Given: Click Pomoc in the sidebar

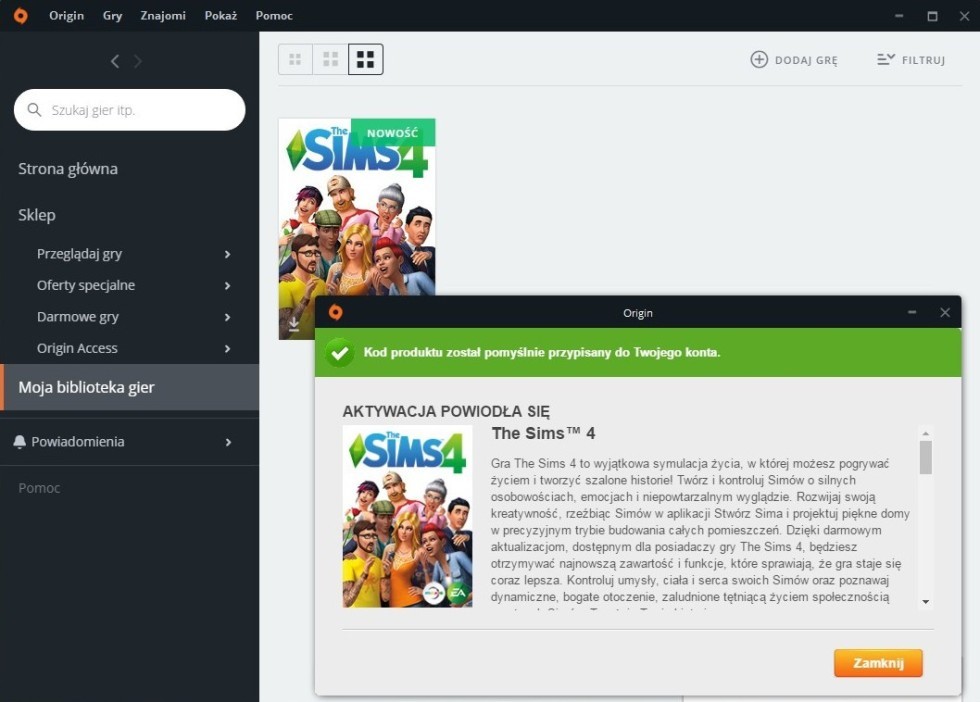Looking at the screenshot, I should pyautogui.click(x=39, y=488).
